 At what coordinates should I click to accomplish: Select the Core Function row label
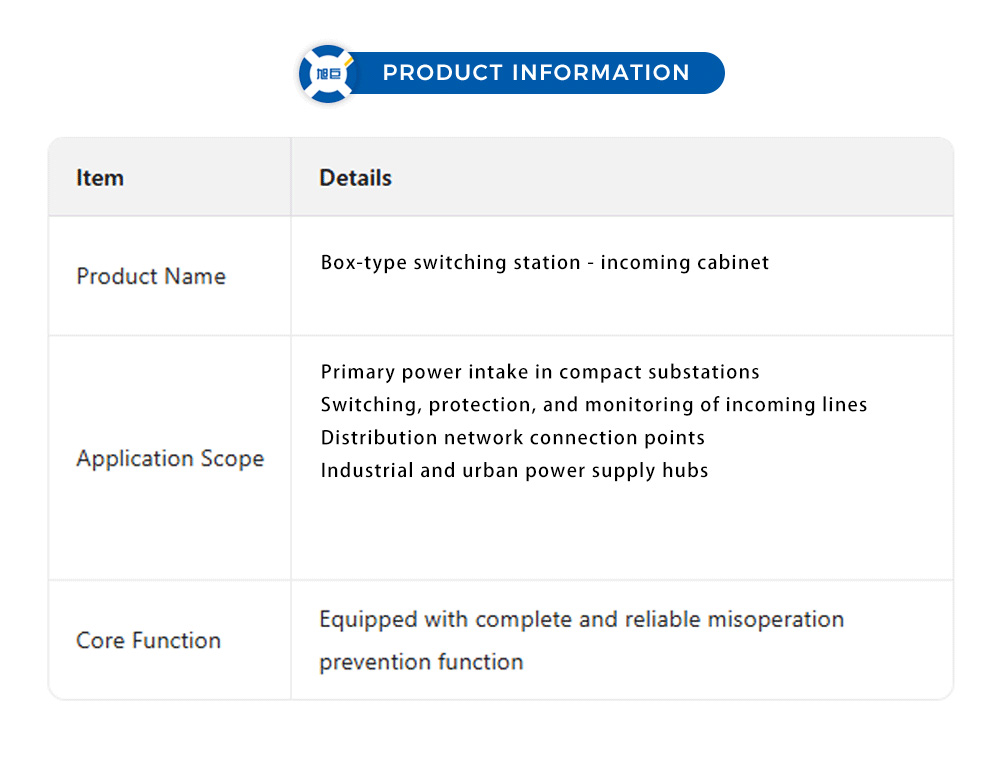pos(148,641)
